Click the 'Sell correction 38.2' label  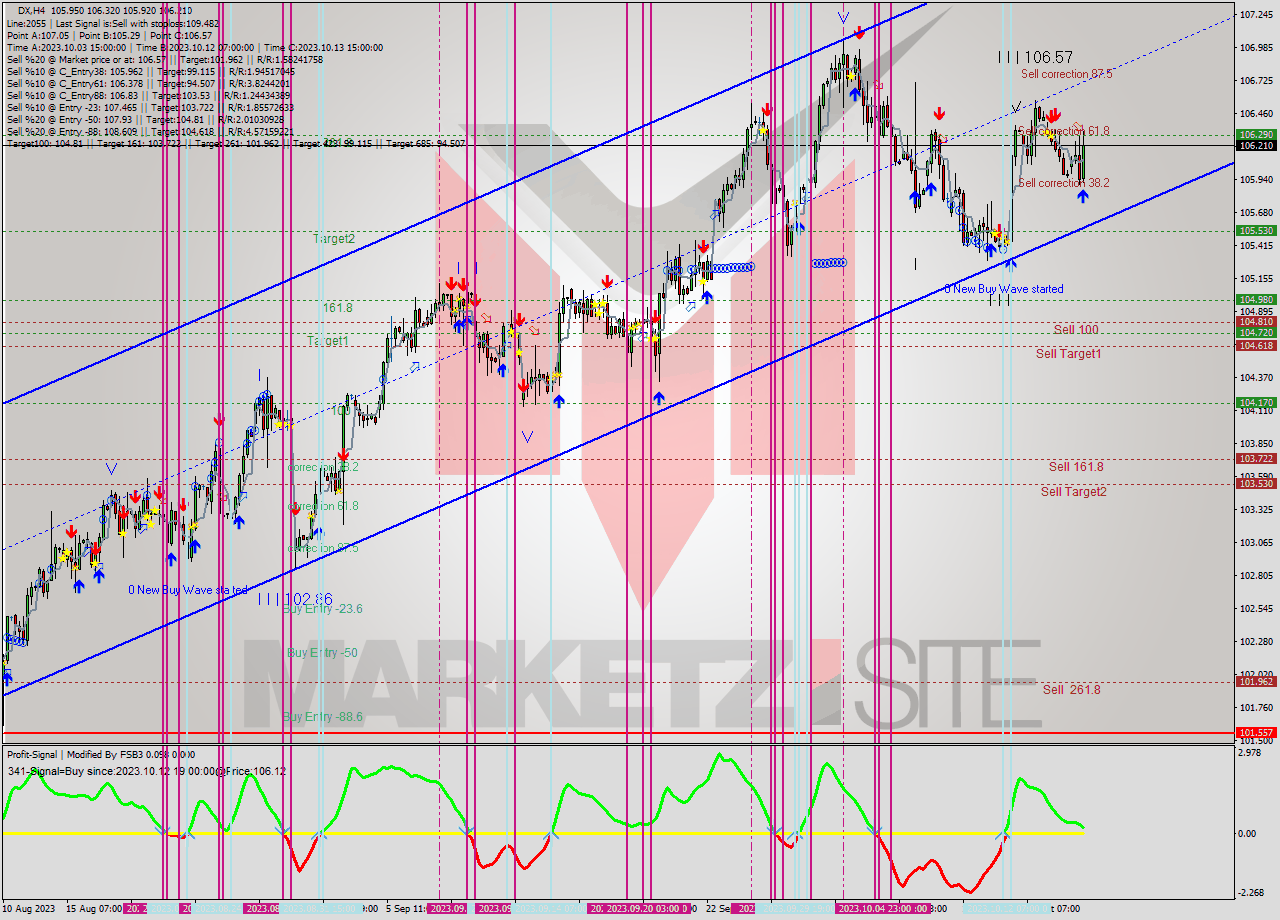coord(1064,183)
